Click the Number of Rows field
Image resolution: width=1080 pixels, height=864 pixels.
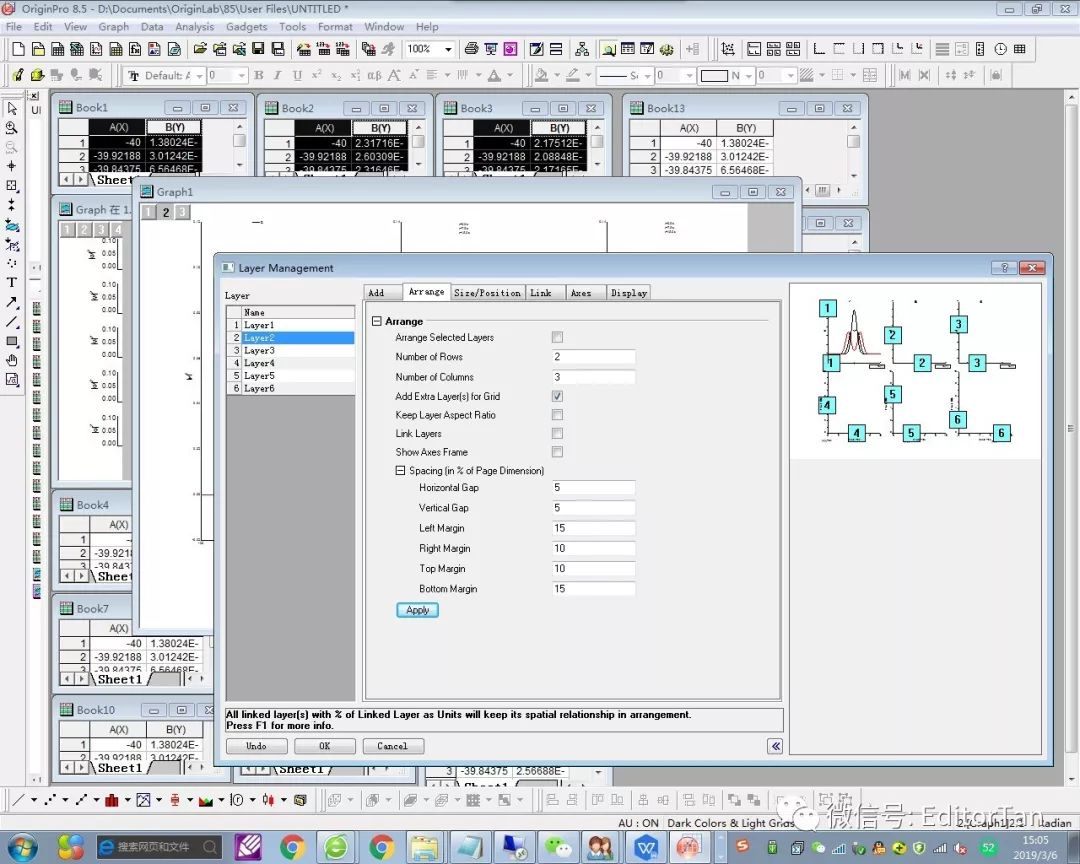pos(593,357)
